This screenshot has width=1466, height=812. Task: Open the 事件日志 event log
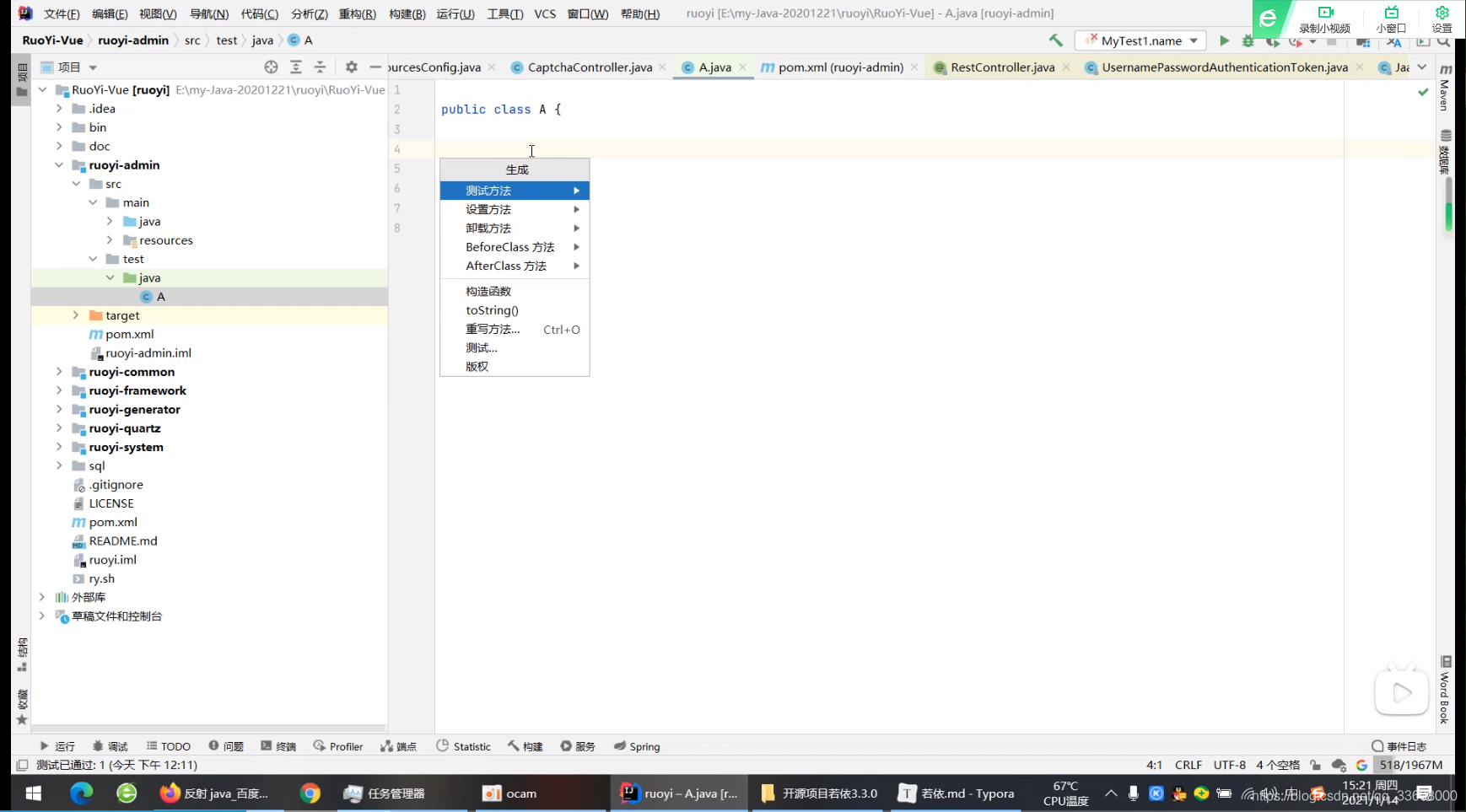tap(1399, 746)
